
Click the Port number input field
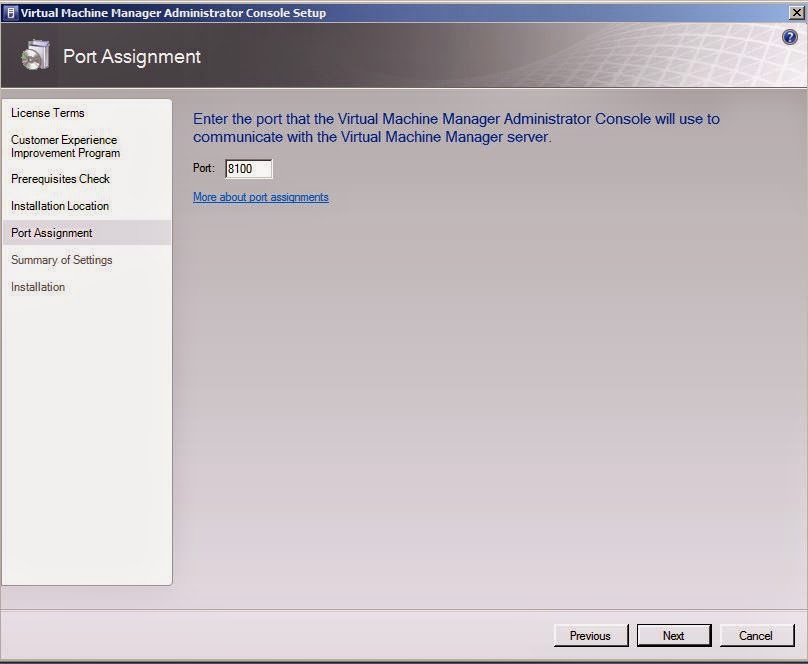tap(248, 169)
